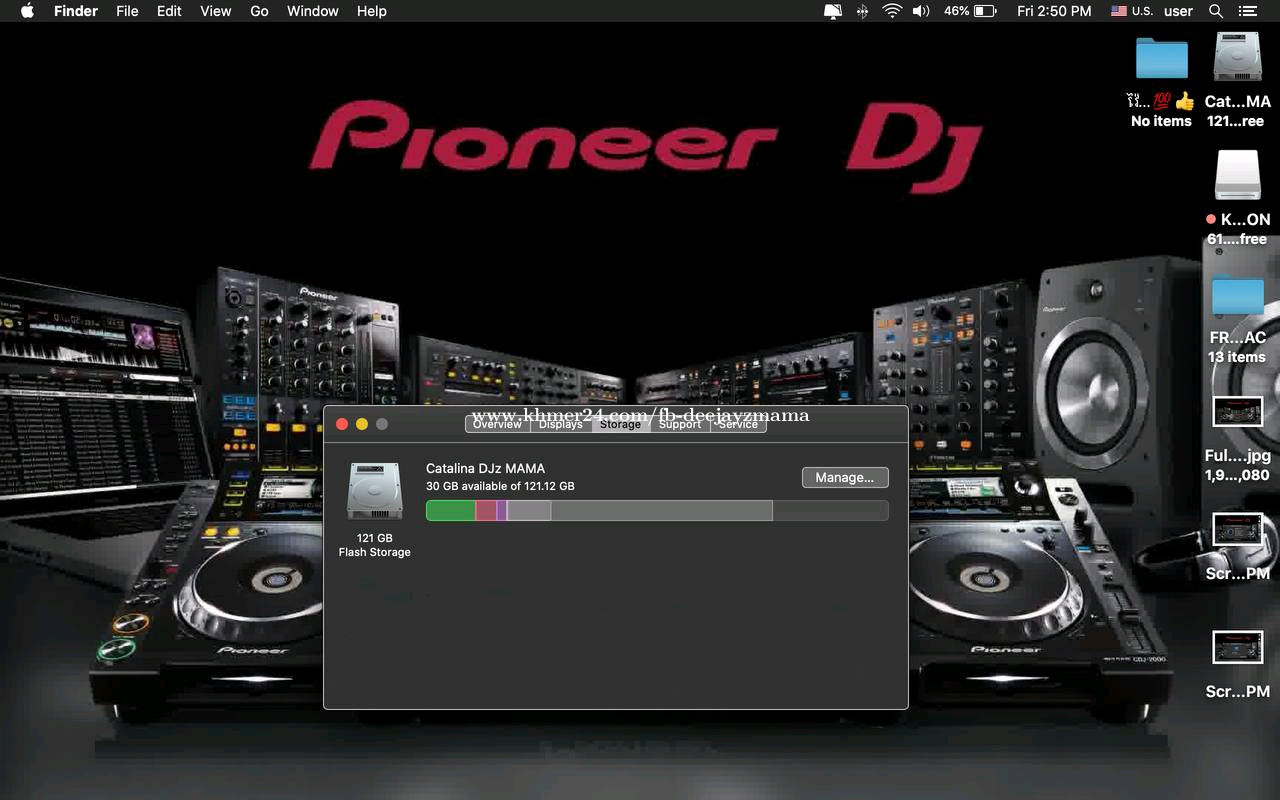Select the Storage tab

click(620, 424)
